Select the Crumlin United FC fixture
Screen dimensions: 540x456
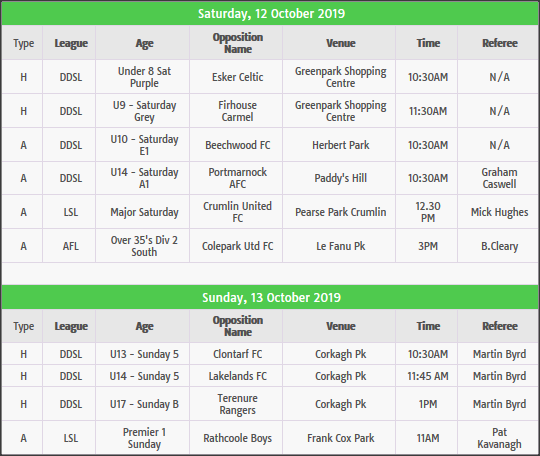(237, 212)
